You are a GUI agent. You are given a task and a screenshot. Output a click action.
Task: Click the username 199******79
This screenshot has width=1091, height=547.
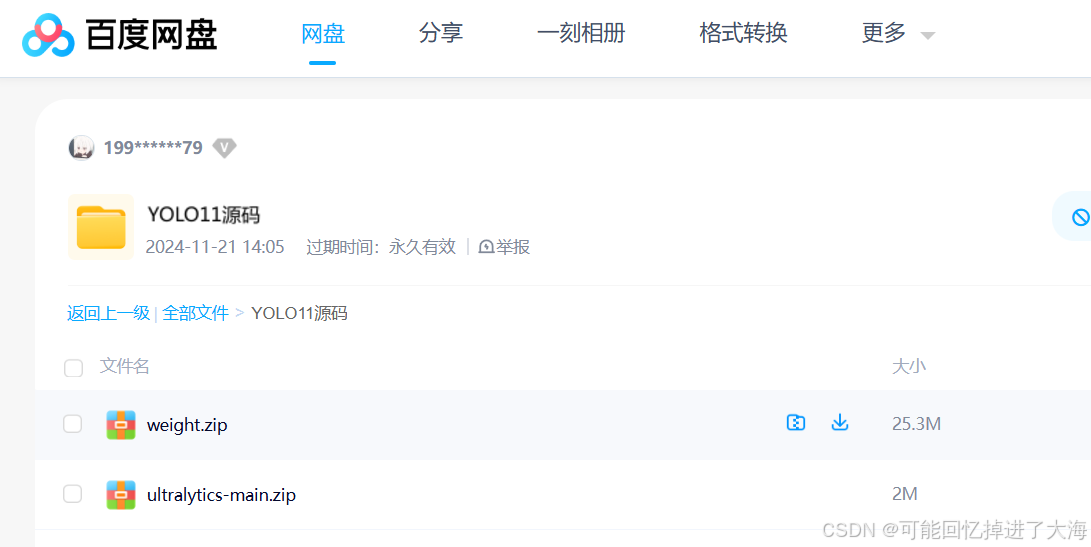[153, 148]
